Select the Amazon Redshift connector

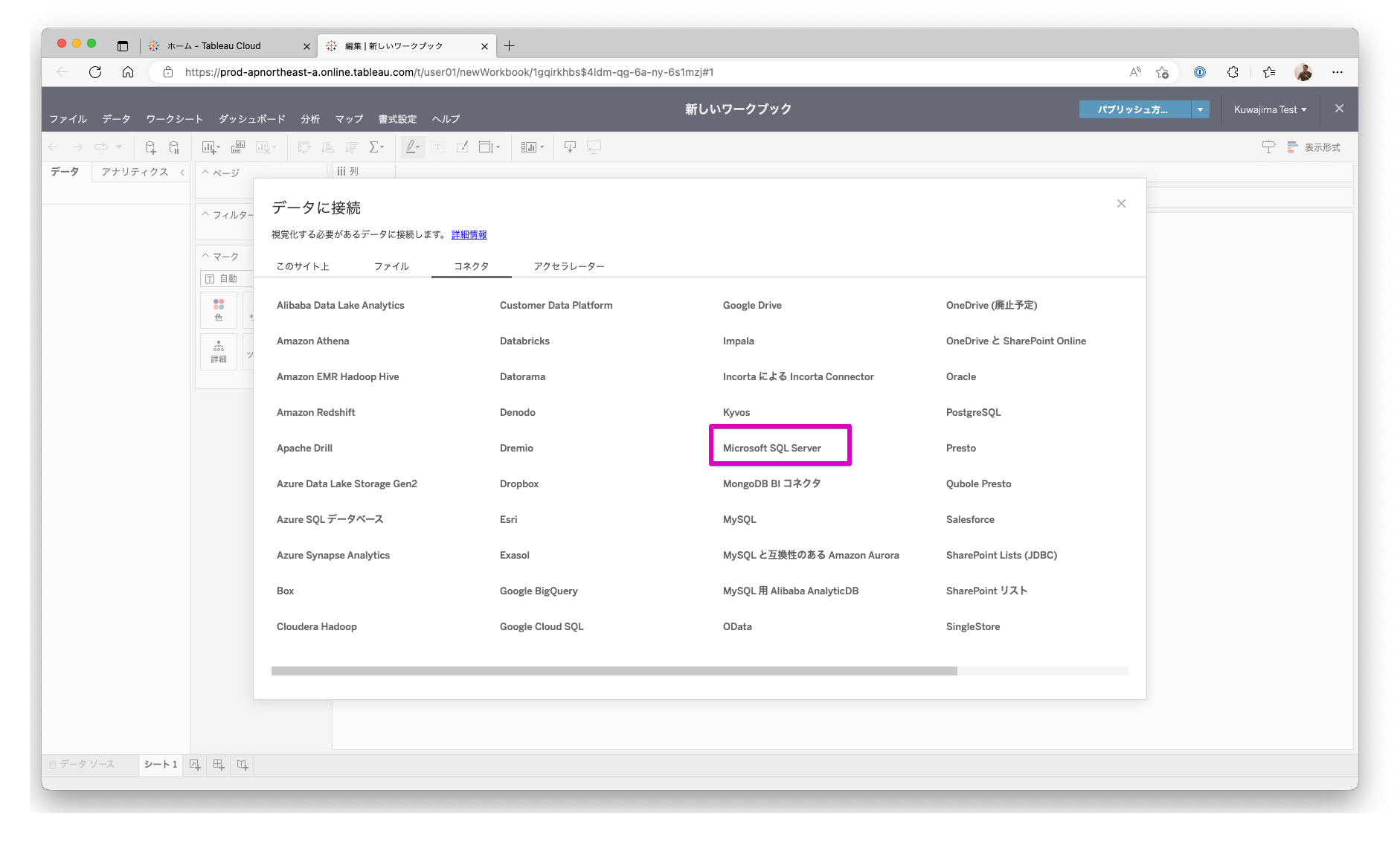[x=316, y=413]
